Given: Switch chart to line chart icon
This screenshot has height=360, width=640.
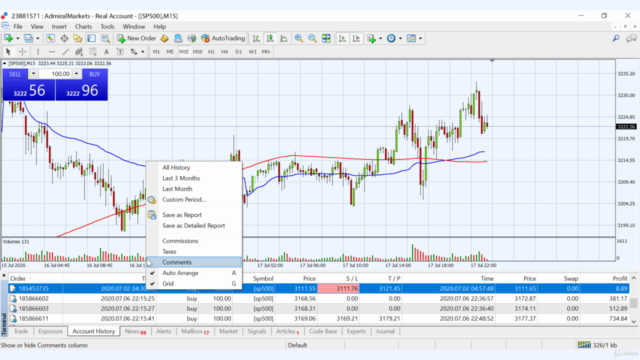Looking at the screenshot, I should (x=284, y=38).
